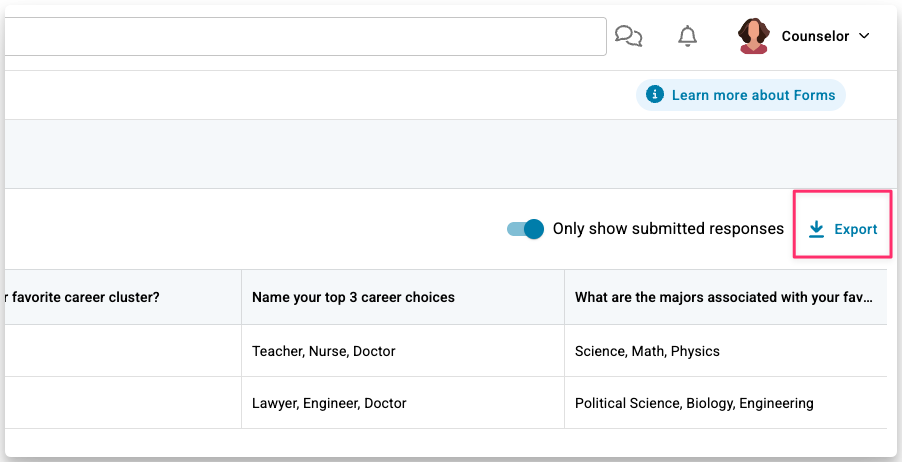Select the 'Lawyer, Engineer, Doctor' cell
Viewport: 902px width, 462px height.
click(329, 404)
